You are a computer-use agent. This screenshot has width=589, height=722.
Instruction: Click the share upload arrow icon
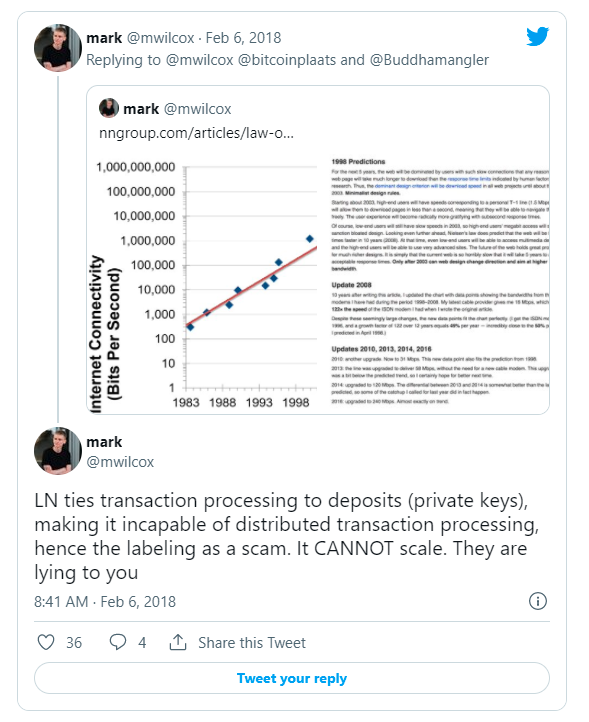[178, 642]
